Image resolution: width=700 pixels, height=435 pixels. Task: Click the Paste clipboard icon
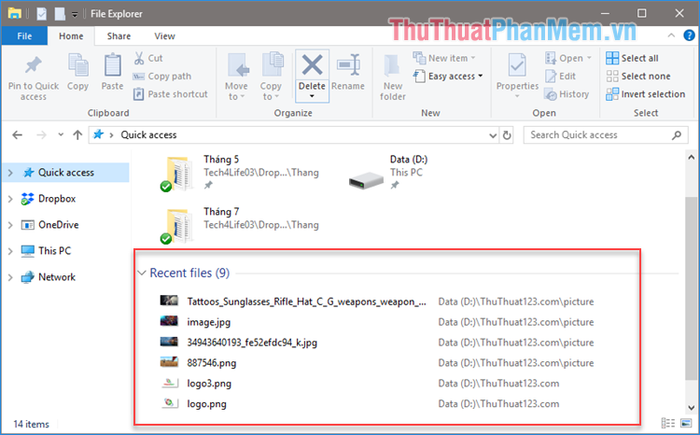click(112, 65)
